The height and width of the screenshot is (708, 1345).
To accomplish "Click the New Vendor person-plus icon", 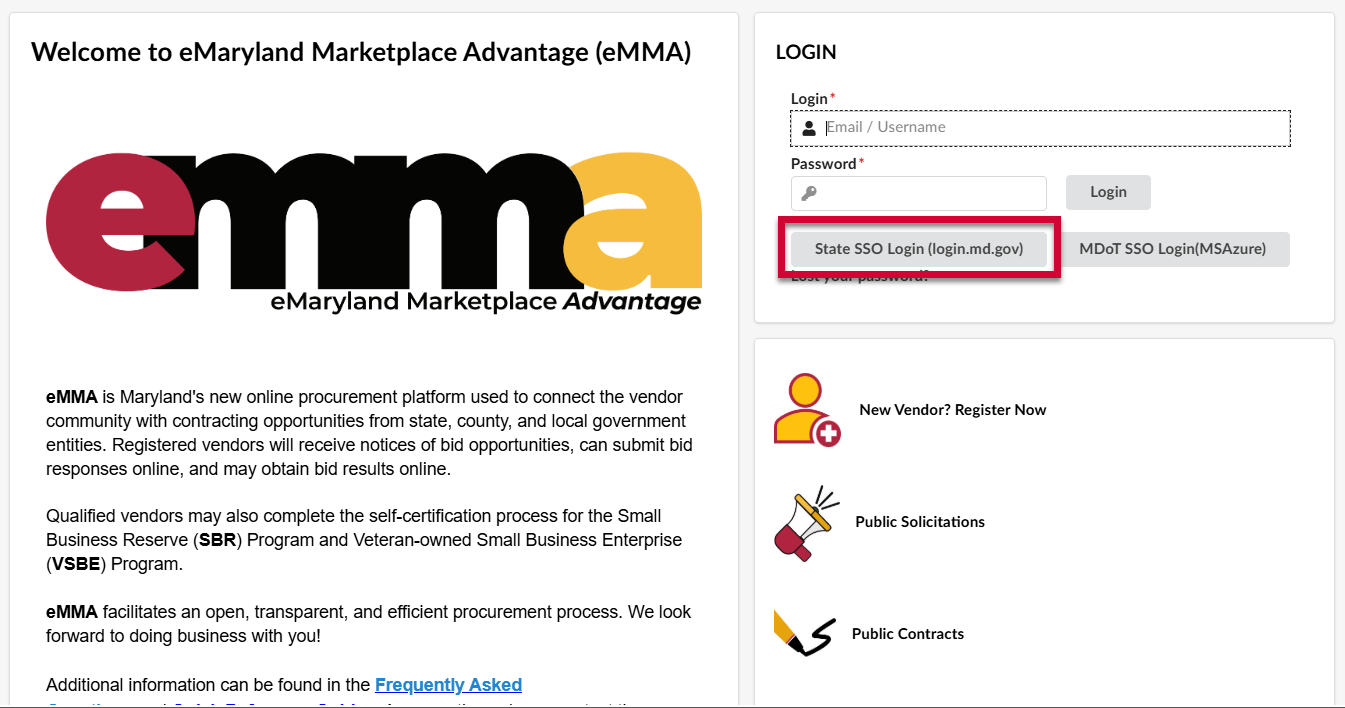I will pyautogui.click(x=807, y=410).
